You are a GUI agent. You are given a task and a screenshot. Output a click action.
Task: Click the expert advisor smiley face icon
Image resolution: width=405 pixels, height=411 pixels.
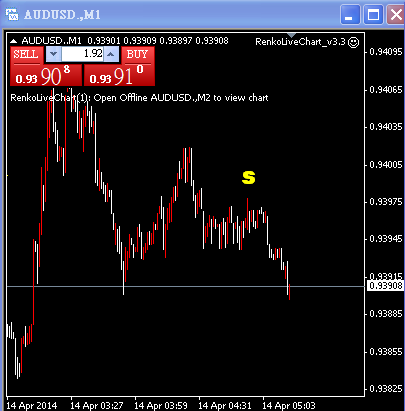353,42
